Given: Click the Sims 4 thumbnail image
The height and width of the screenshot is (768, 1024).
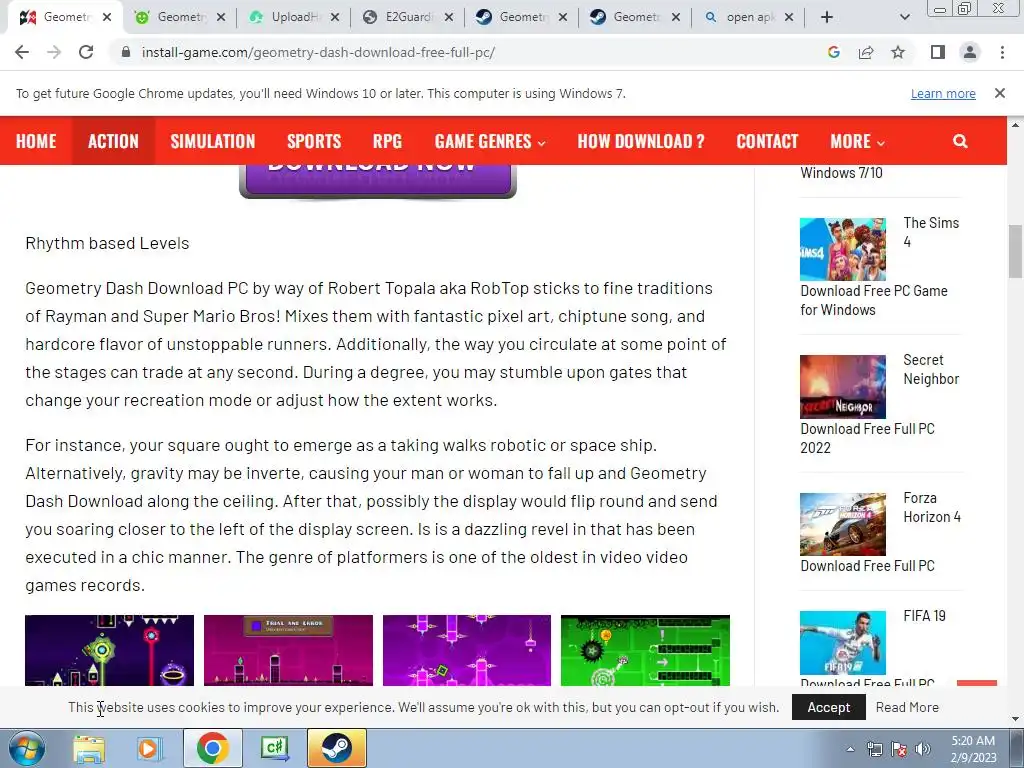Looking at the screenshot, I should point(843,249).
